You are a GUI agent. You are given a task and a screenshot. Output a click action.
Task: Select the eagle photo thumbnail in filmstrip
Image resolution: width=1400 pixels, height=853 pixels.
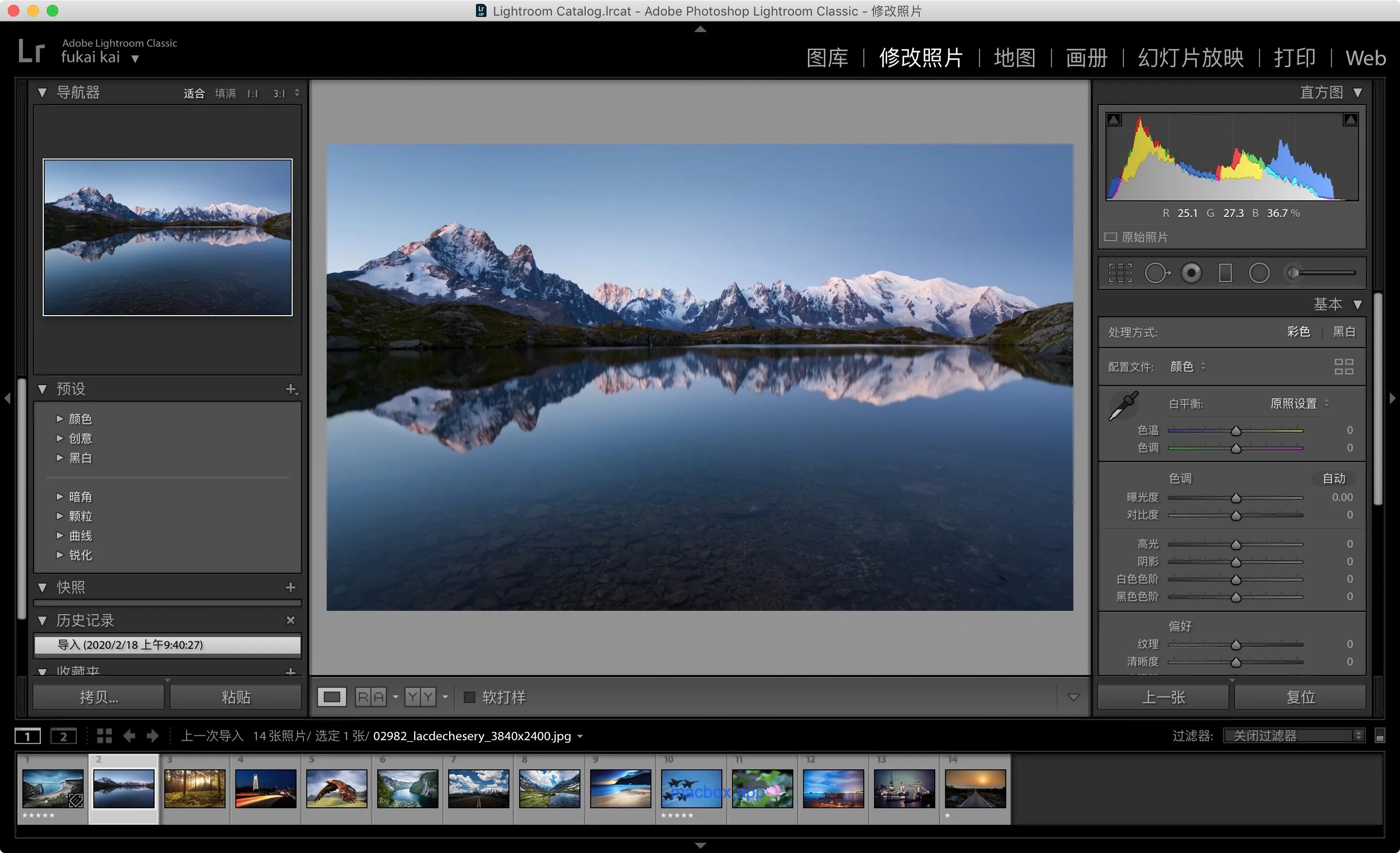(x=336, y=789)
